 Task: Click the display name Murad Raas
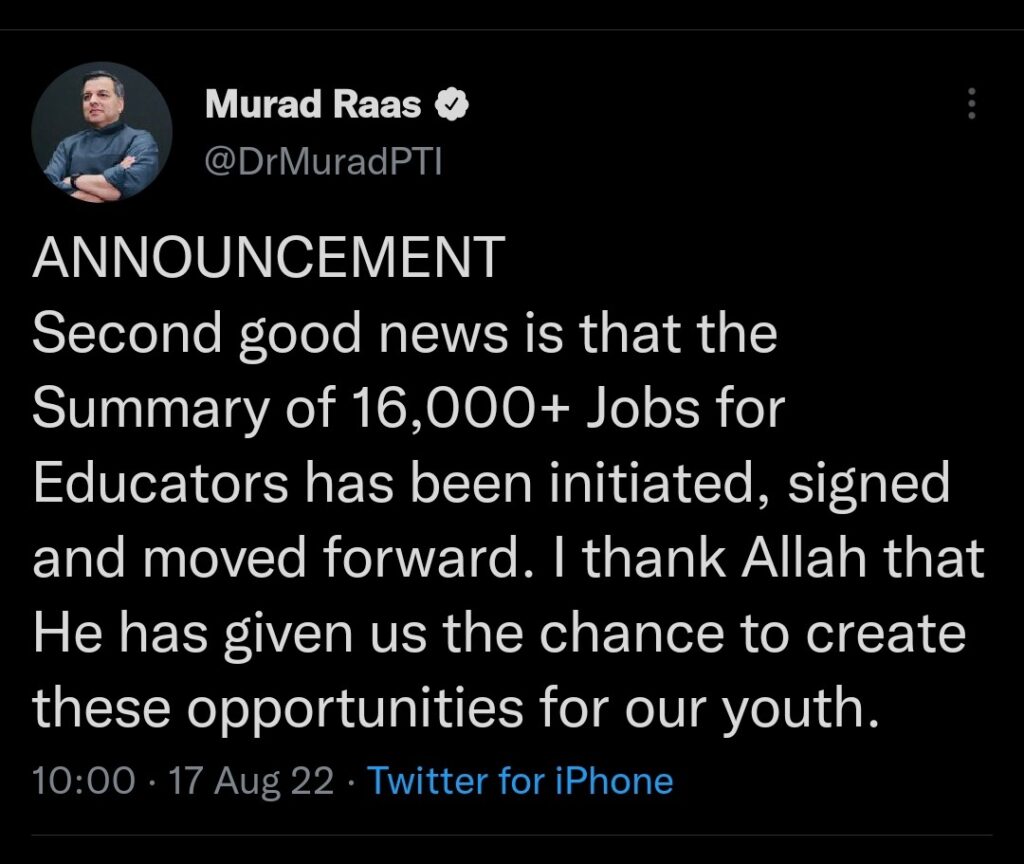pyautogui.click(x=313, y=104)
